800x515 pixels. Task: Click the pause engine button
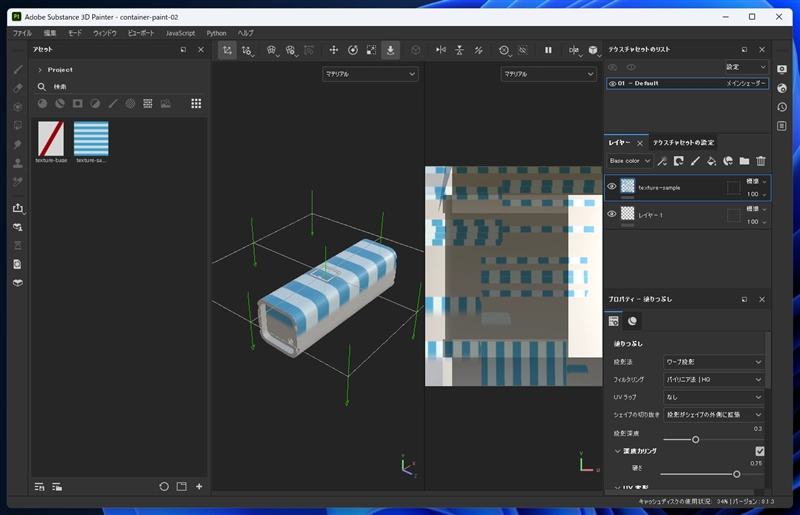pyautogui.click(x=548, y=50)
